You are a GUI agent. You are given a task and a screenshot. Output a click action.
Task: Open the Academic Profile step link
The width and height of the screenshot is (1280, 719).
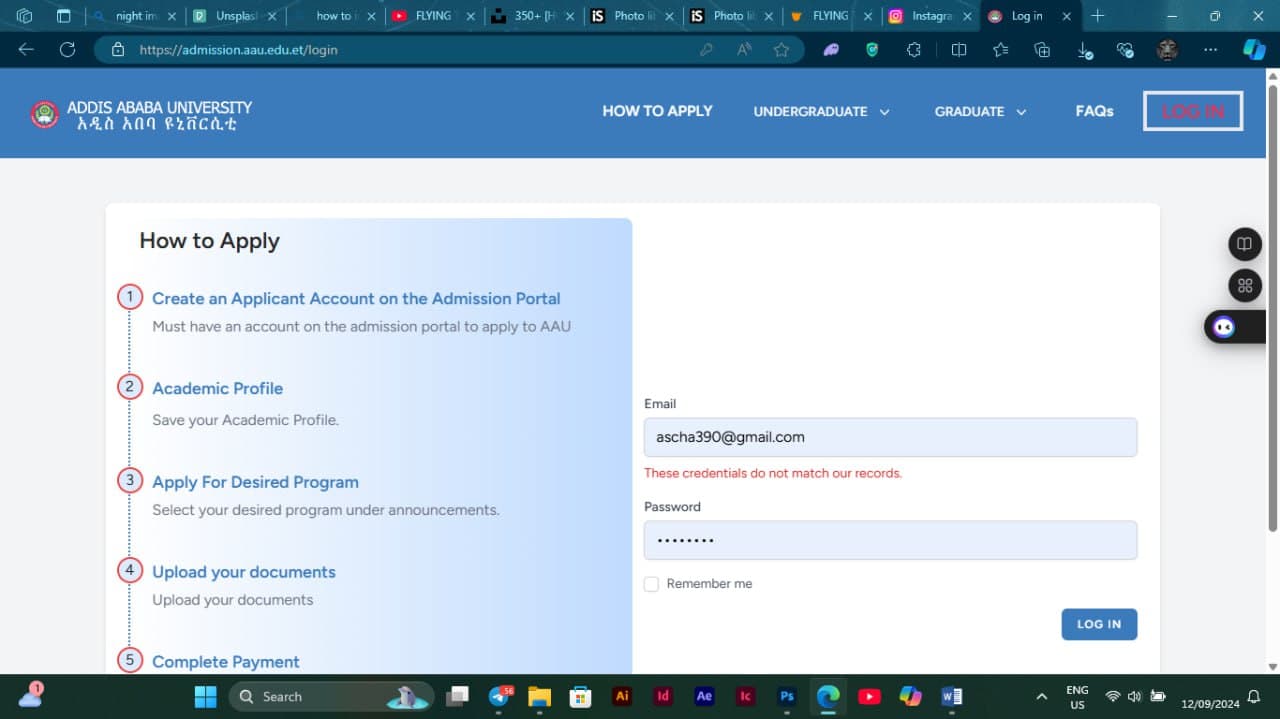(217, 388)
